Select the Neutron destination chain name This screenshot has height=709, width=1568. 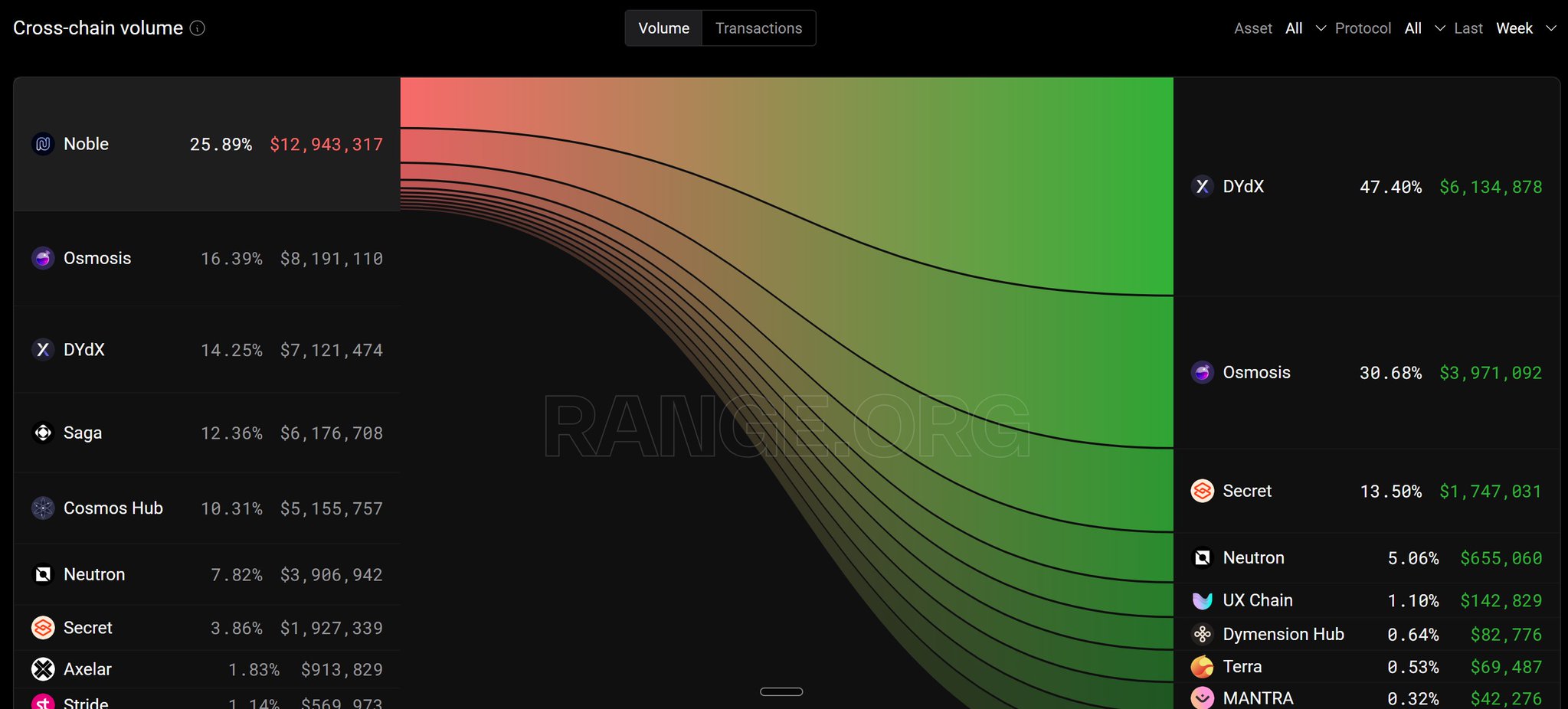(x=1254, y=557)
